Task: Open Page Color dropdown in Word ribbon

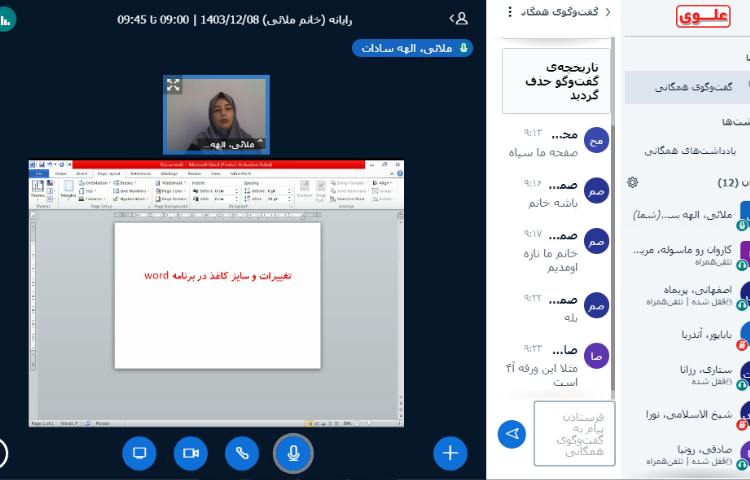Action: click(x=171, y=191)
